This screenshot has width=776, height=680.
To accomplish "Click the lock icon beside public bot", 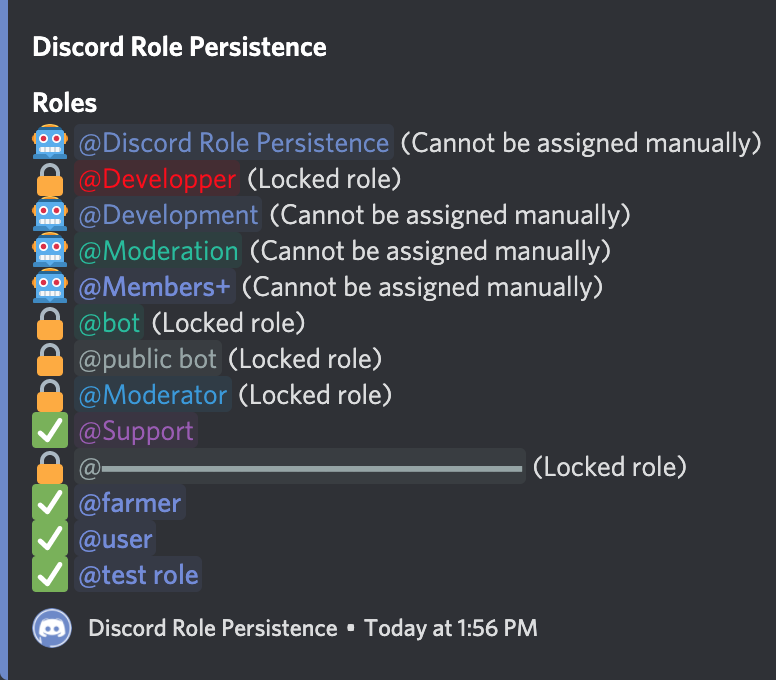I will coord(50,360).
